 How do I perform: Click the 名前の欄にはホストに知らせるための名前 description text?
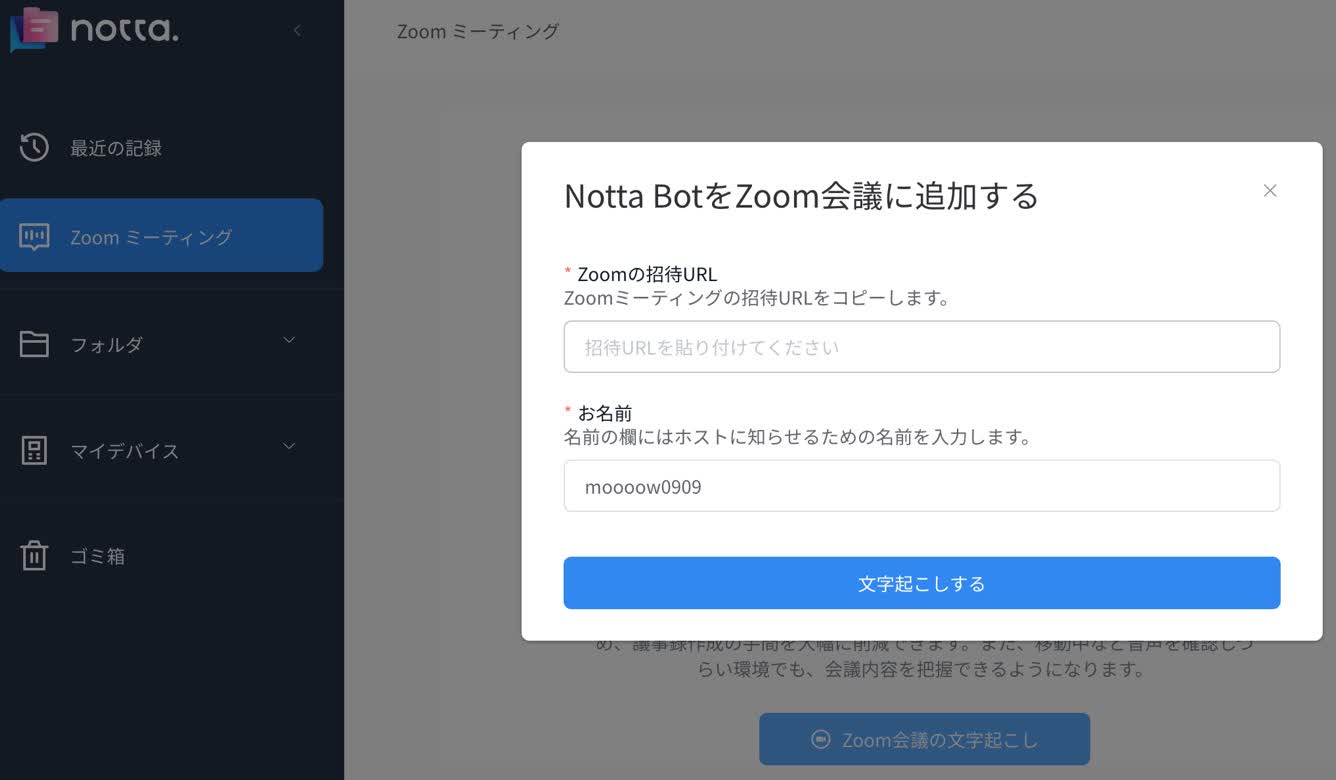pyautogui.click(x=798, y=437)
